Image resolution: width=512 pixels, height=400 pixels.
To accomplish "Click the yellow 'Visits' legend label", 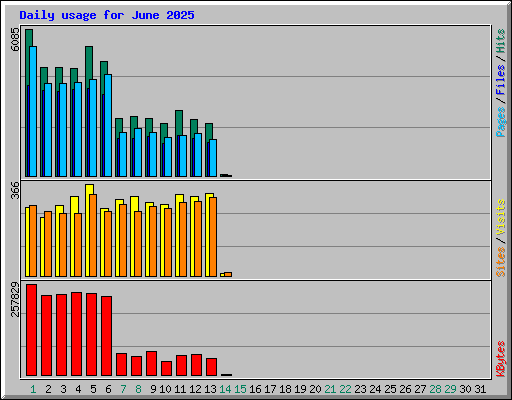I will tap(501, 218).
